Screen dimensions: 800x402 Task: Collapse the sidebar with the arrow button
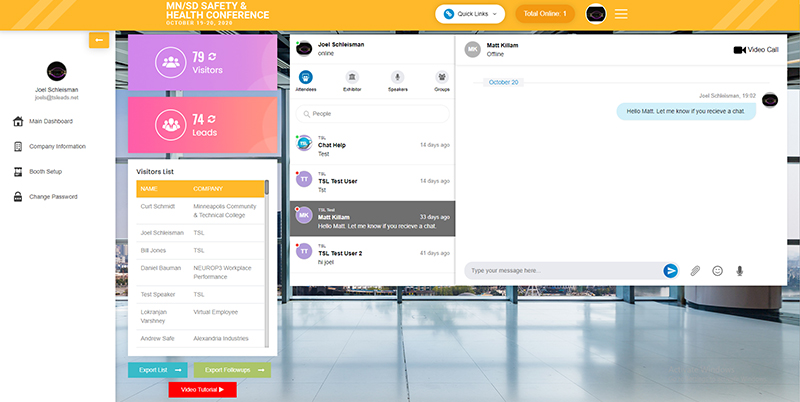pyautogui.click(x=98, y=40)
